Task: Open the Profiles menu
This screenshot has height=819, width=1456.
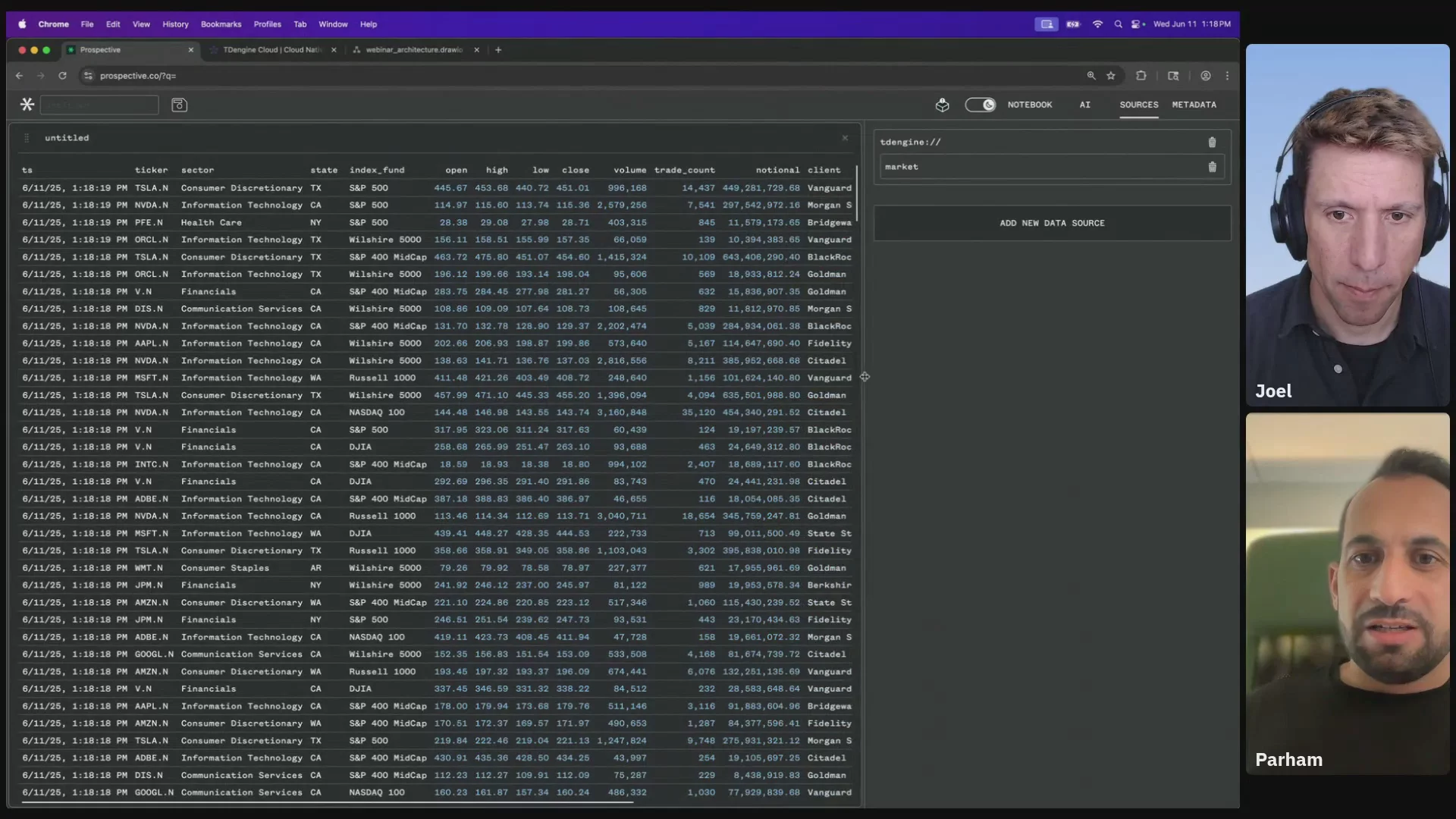Action: pyautogui.click(x=267, y=24)
